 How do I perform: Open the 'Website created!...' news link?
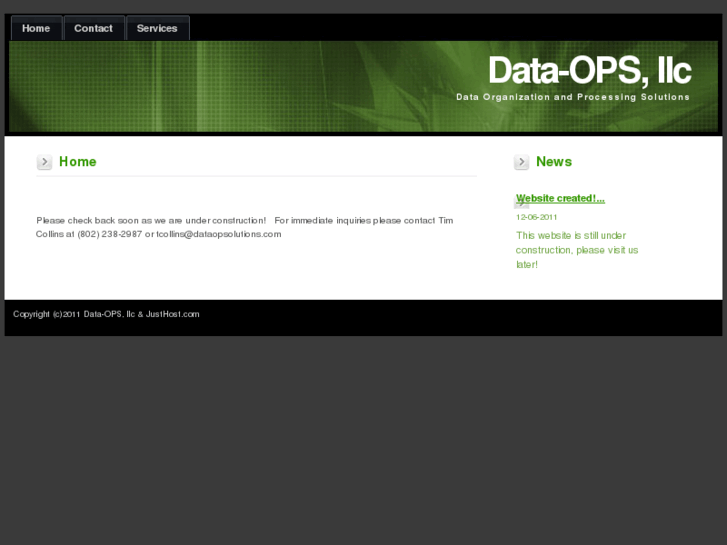(560, 199)
